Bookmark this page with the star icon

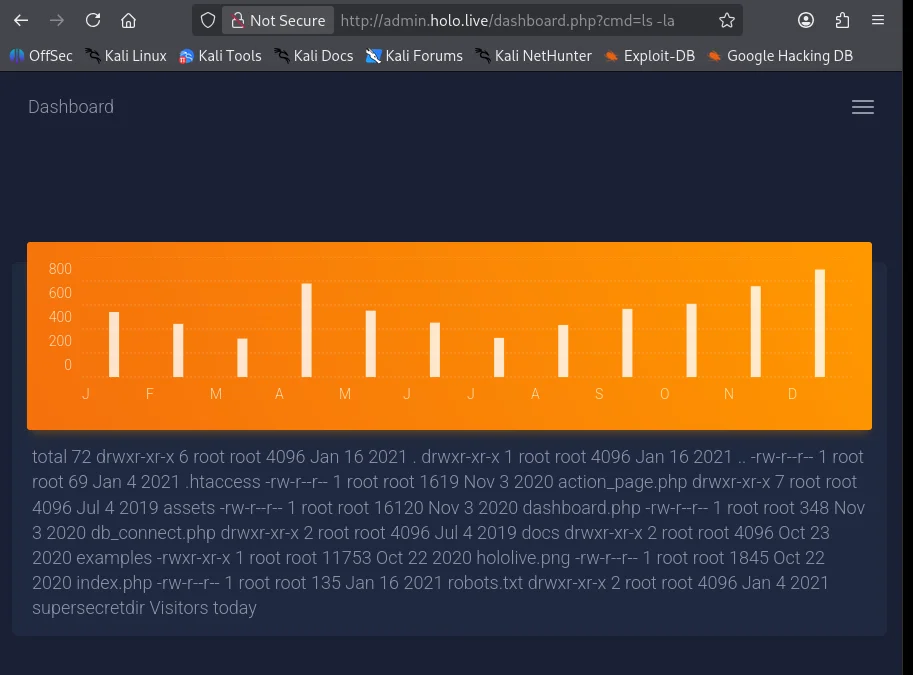click(727, 20)
